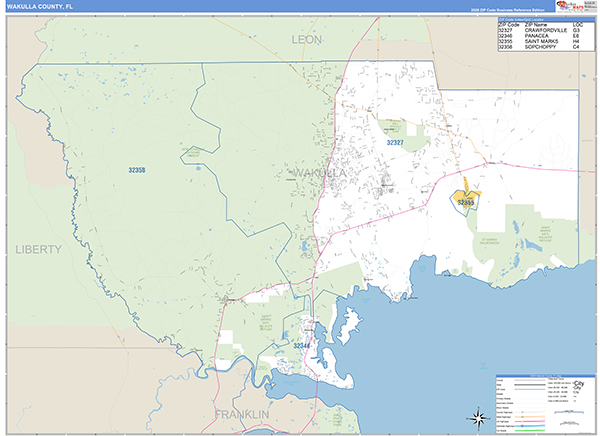Click the orange highway swatch in legend
Image resolution: width=600 pixels, height=436 pixels.
[x=530, y=417]
